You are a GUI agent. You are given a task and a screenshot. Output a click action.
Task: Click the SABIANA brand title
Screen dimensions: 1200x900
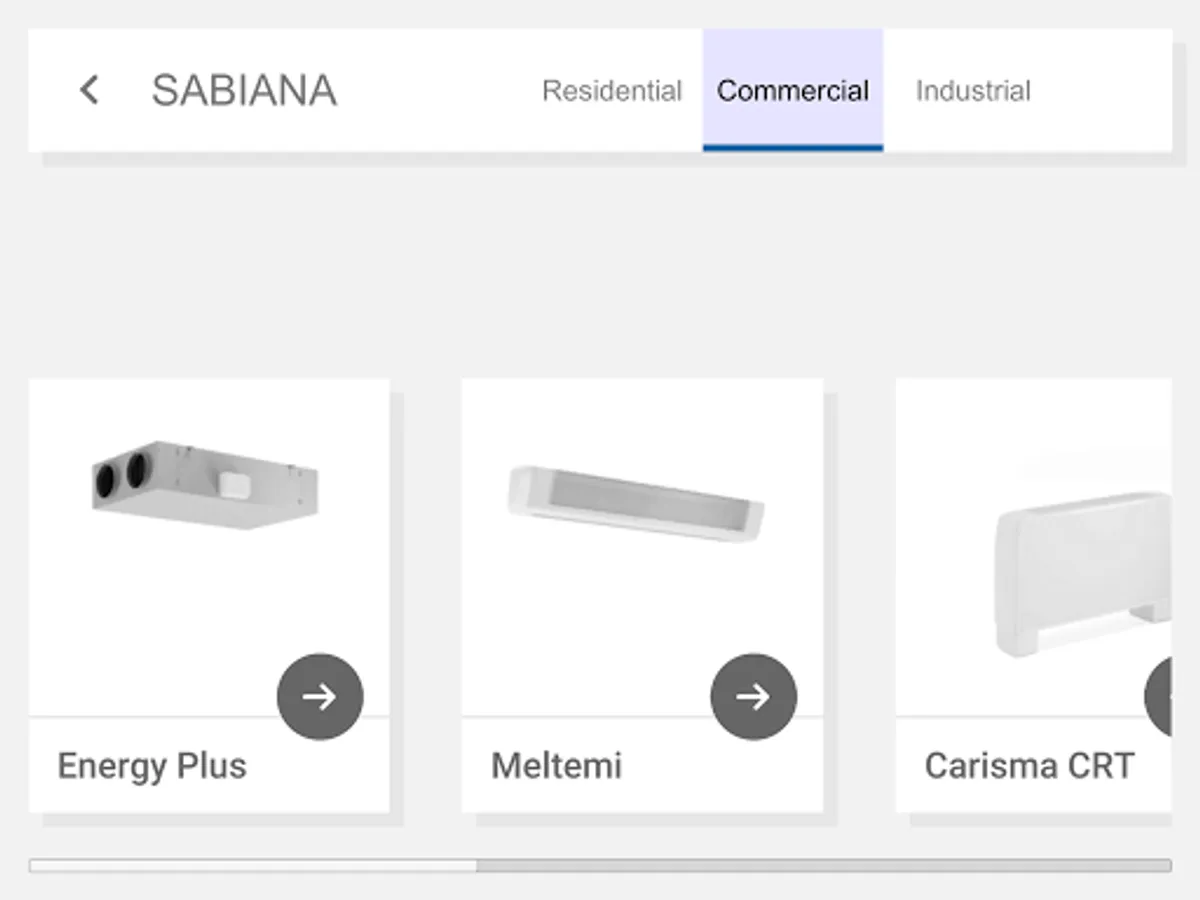point(244,91)
